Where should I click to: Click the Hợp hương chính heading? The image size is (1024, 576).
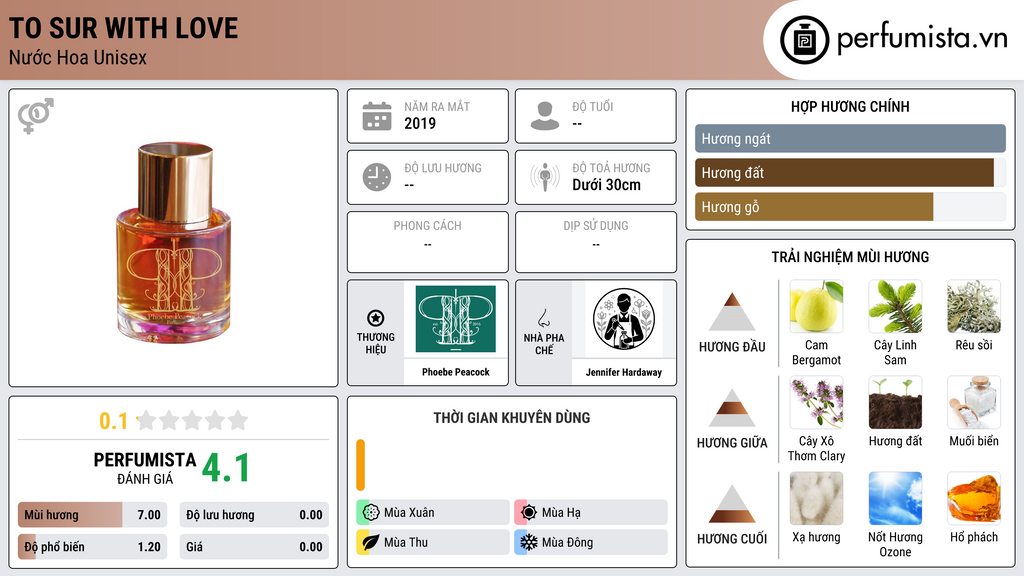pos(850,106)
